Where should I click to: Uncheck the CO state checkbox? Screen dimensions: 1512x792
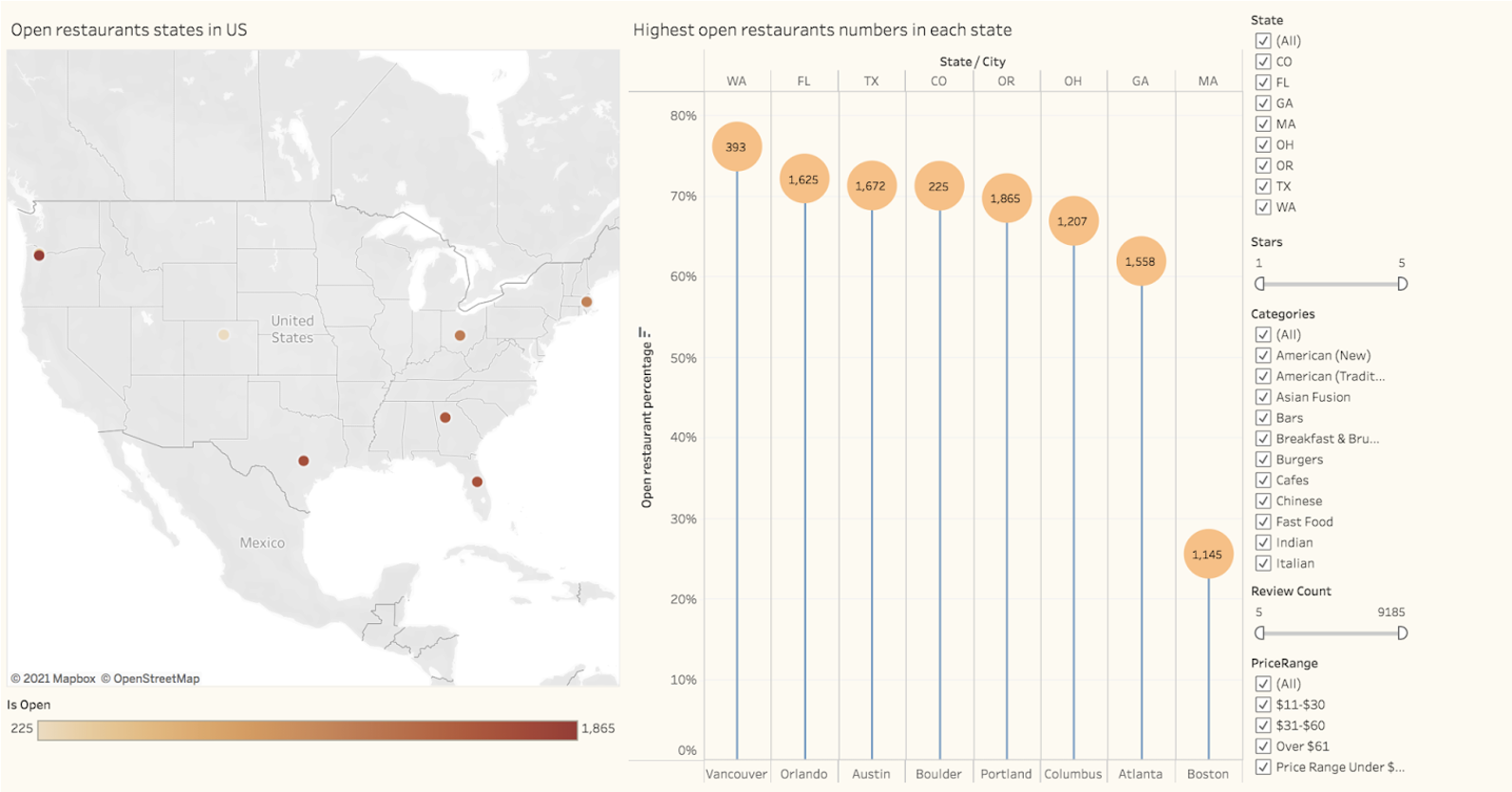coord(1263,62)
